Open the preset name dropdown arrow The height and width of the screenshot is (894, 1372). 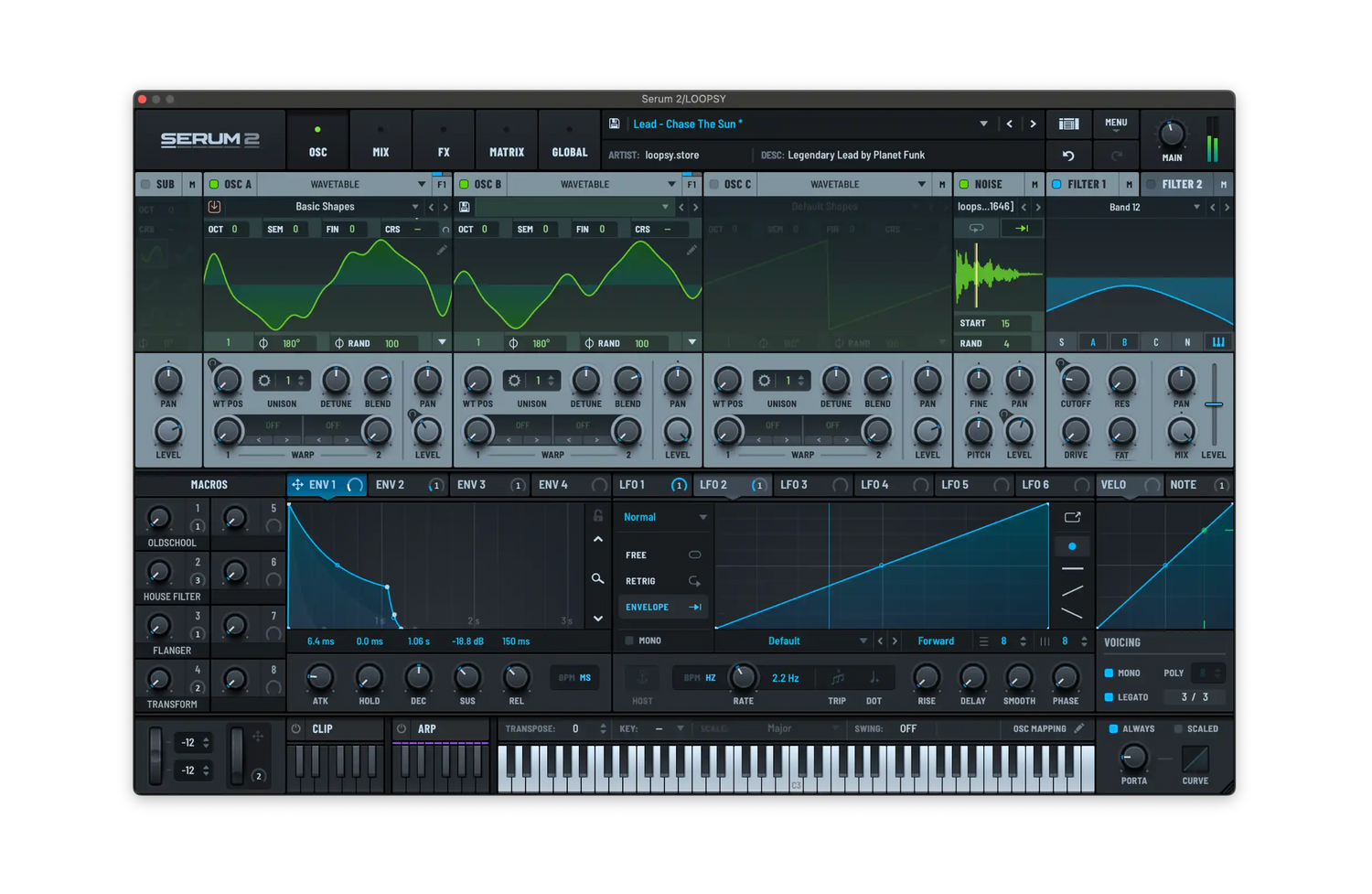[x=984, y=124]
